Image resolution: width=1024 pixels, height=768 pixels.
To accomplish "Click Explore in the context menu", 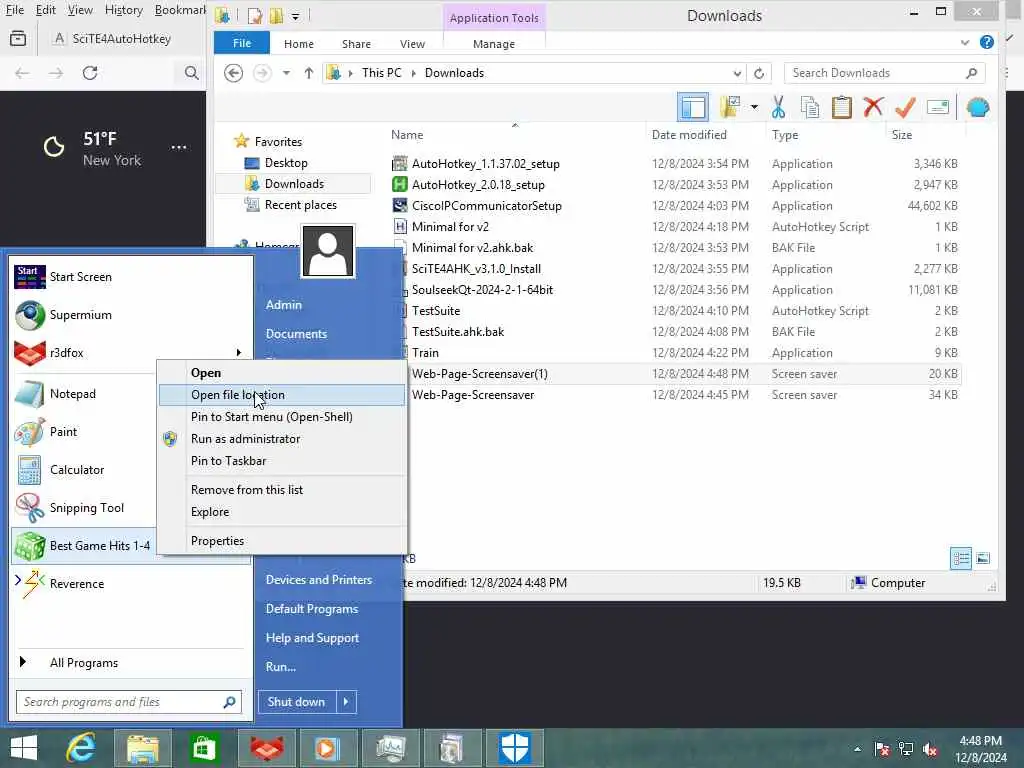I will (x=282, y=512).
